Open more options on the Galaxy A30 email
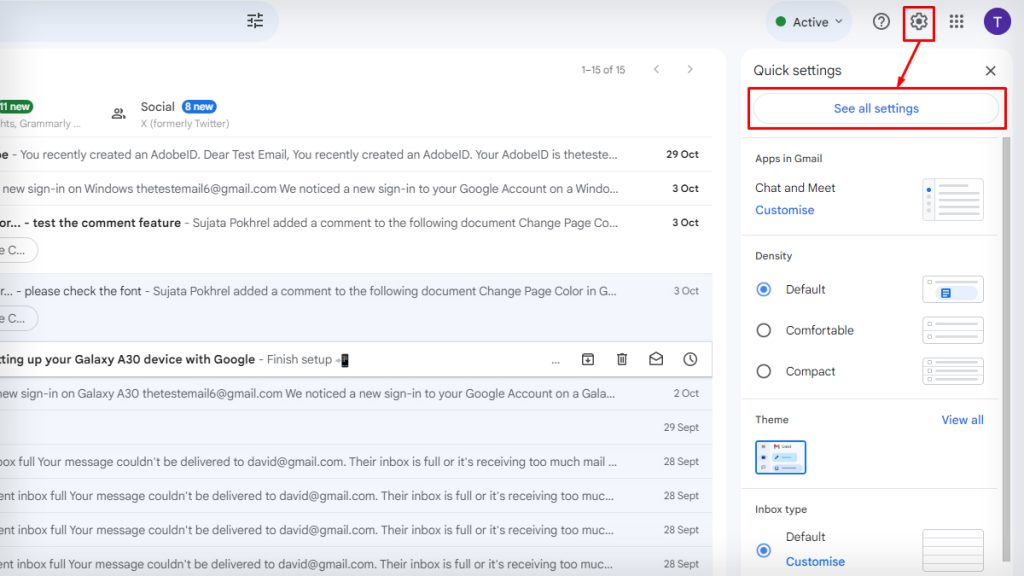 point(556,360)
